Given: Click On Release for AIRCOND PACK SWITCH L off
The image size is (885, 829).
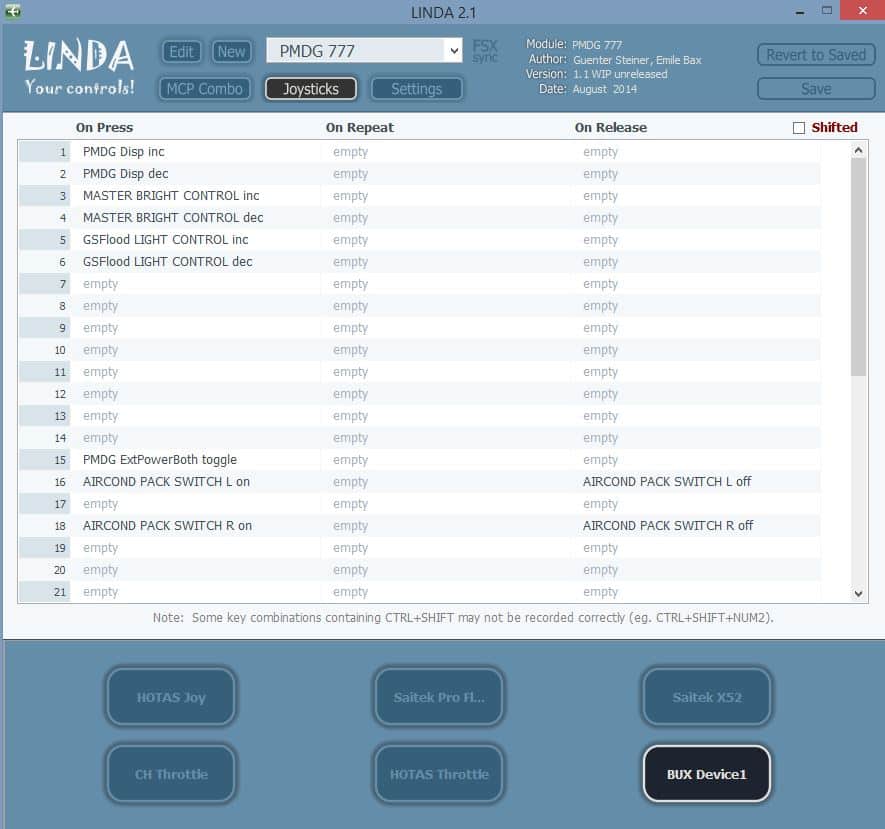Looking at the screenshot, I should (667, 482).
